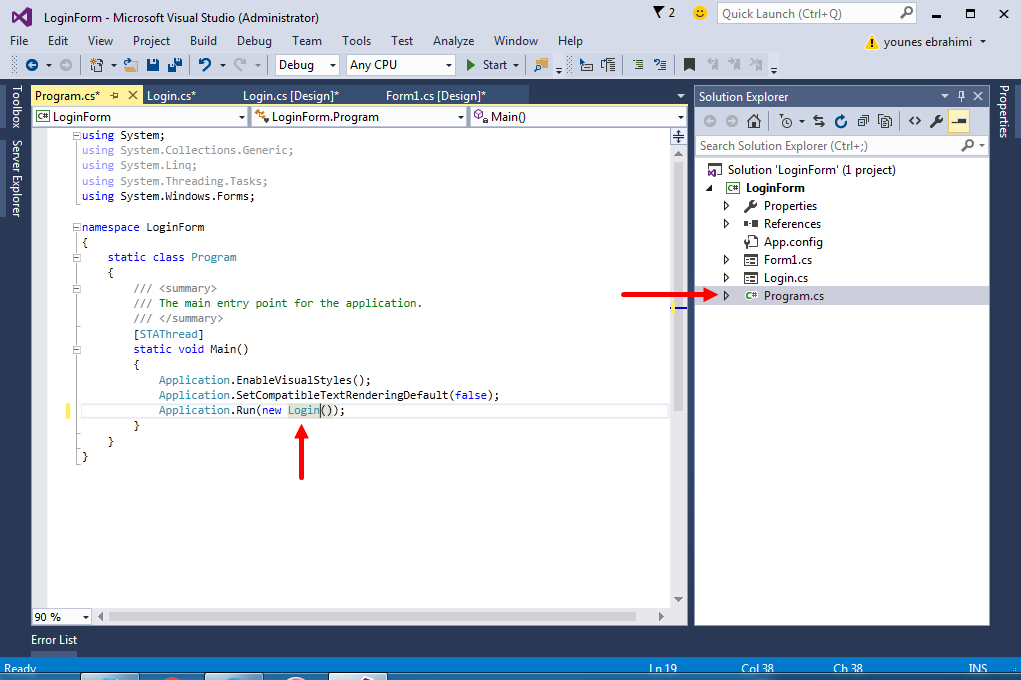The height and width of the screenshot is (680, 1021).
Task: Toggle Show All Files in Solution Explorer
Action: point(885,121)
